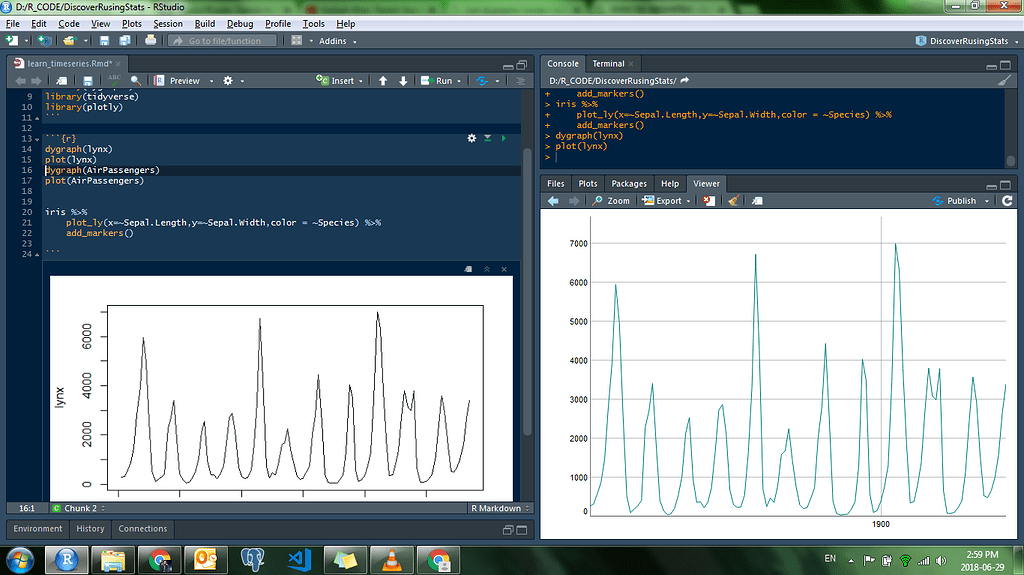Image resolution: width=1024 pixels, height=575 pixels.
Task: Open Preview options dropdown arrow
Action: pos(211,82)
